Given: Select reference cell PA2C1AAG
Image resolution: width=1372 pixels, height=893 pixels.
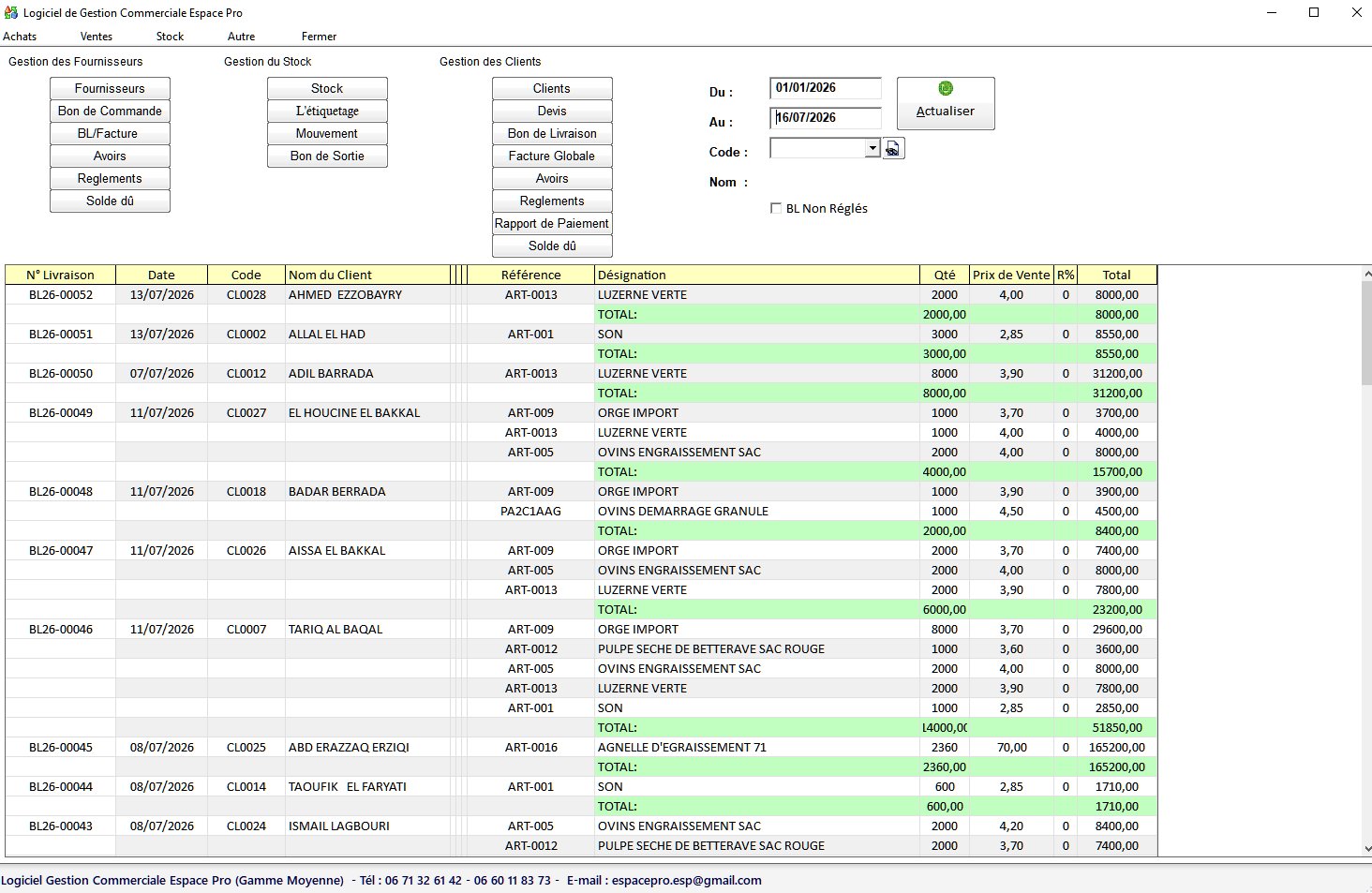Looking at the screenshot, I should (x=531, y=511).
